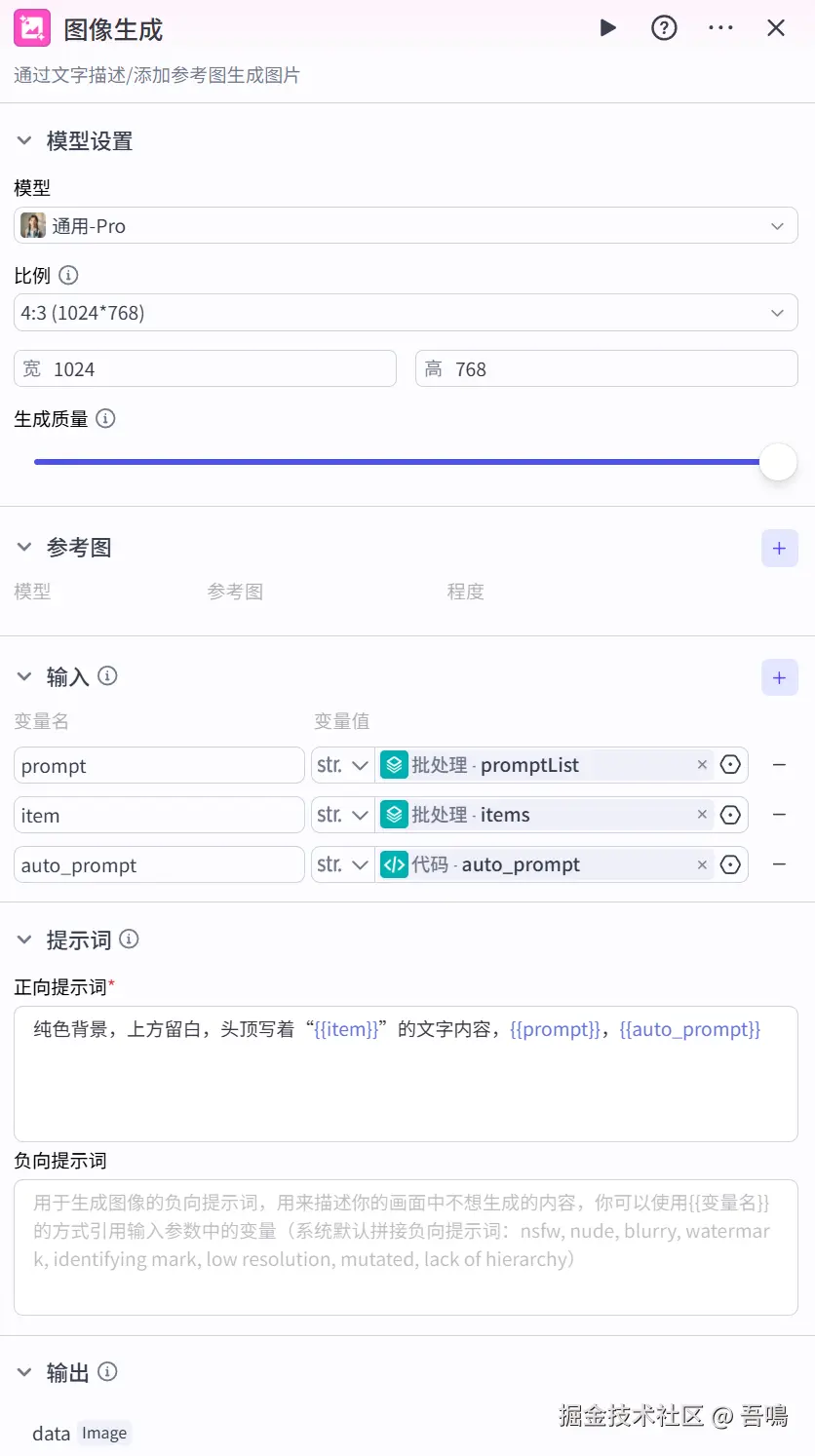Click the 生成质量 slider handle
815x1456 pixels.
(x=778, y=462)
